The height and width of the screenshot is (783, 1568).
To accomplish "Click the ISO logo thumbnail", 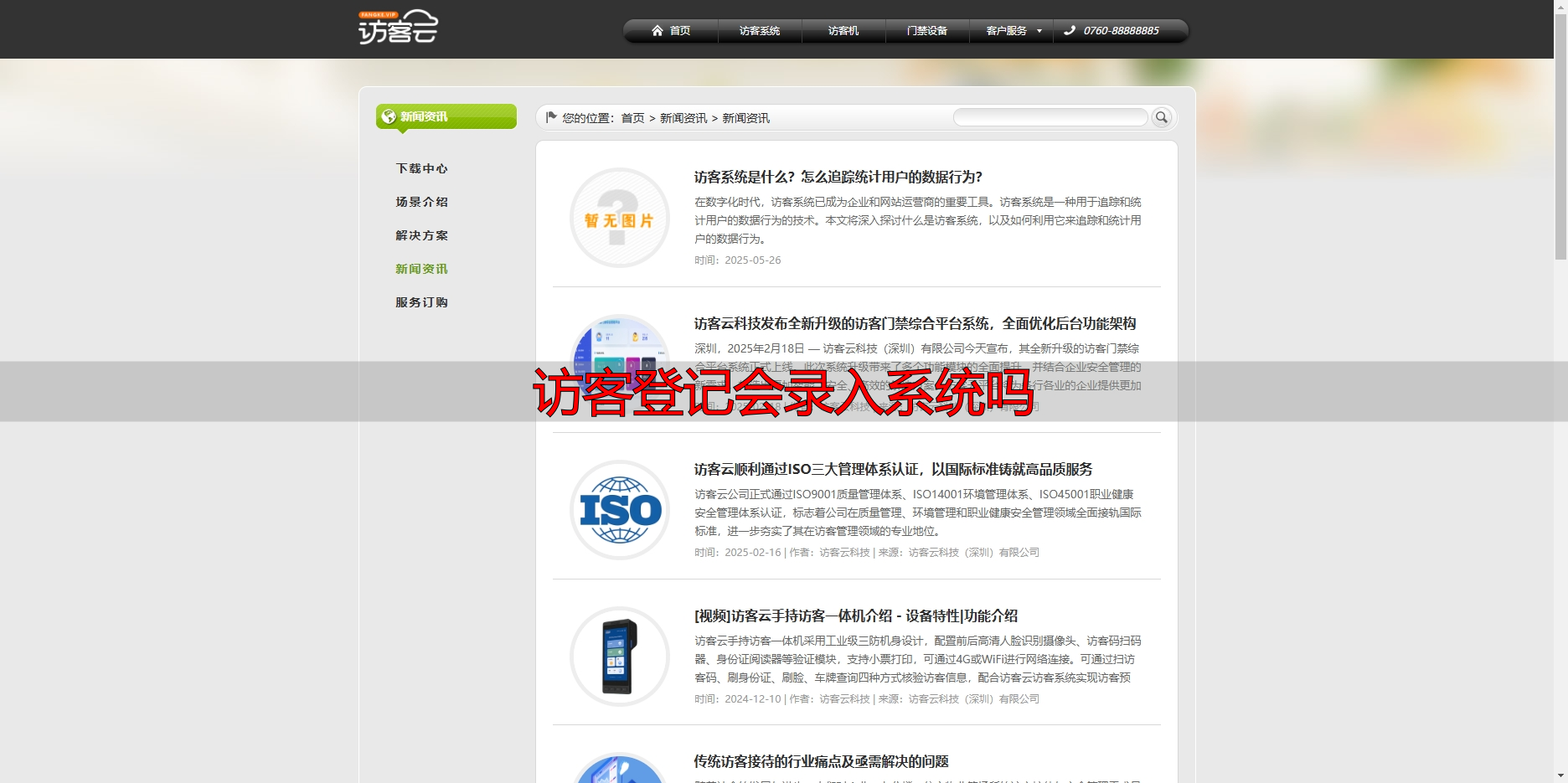I will (620, 510).
